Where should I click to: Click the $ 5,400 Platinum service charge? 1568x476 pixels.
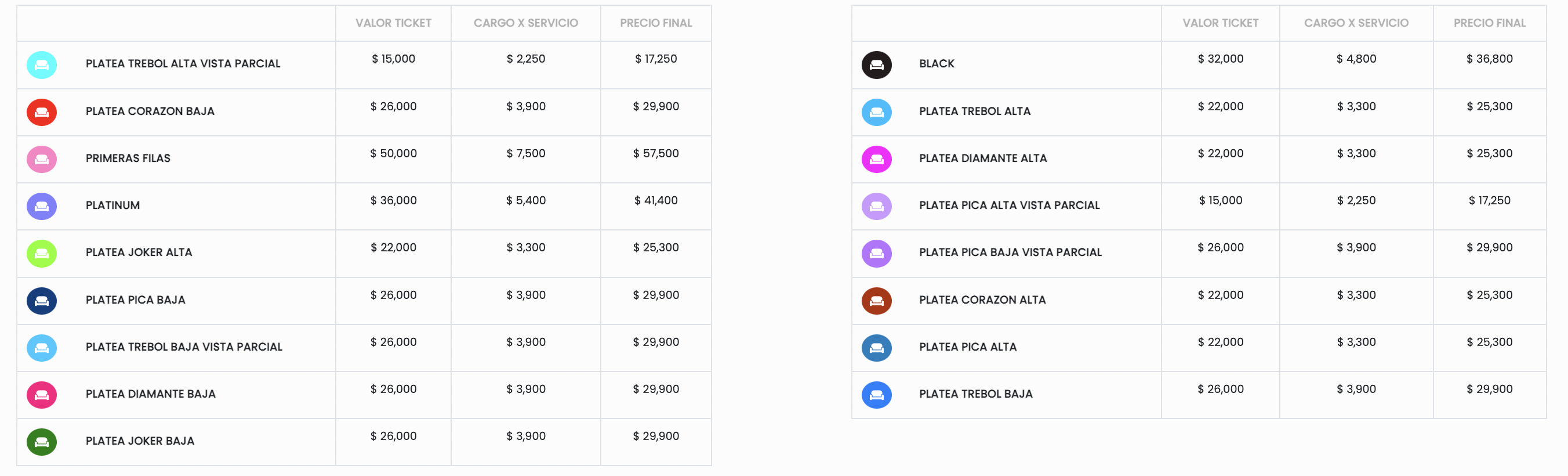pyautogui.click(x=526, y=200)
